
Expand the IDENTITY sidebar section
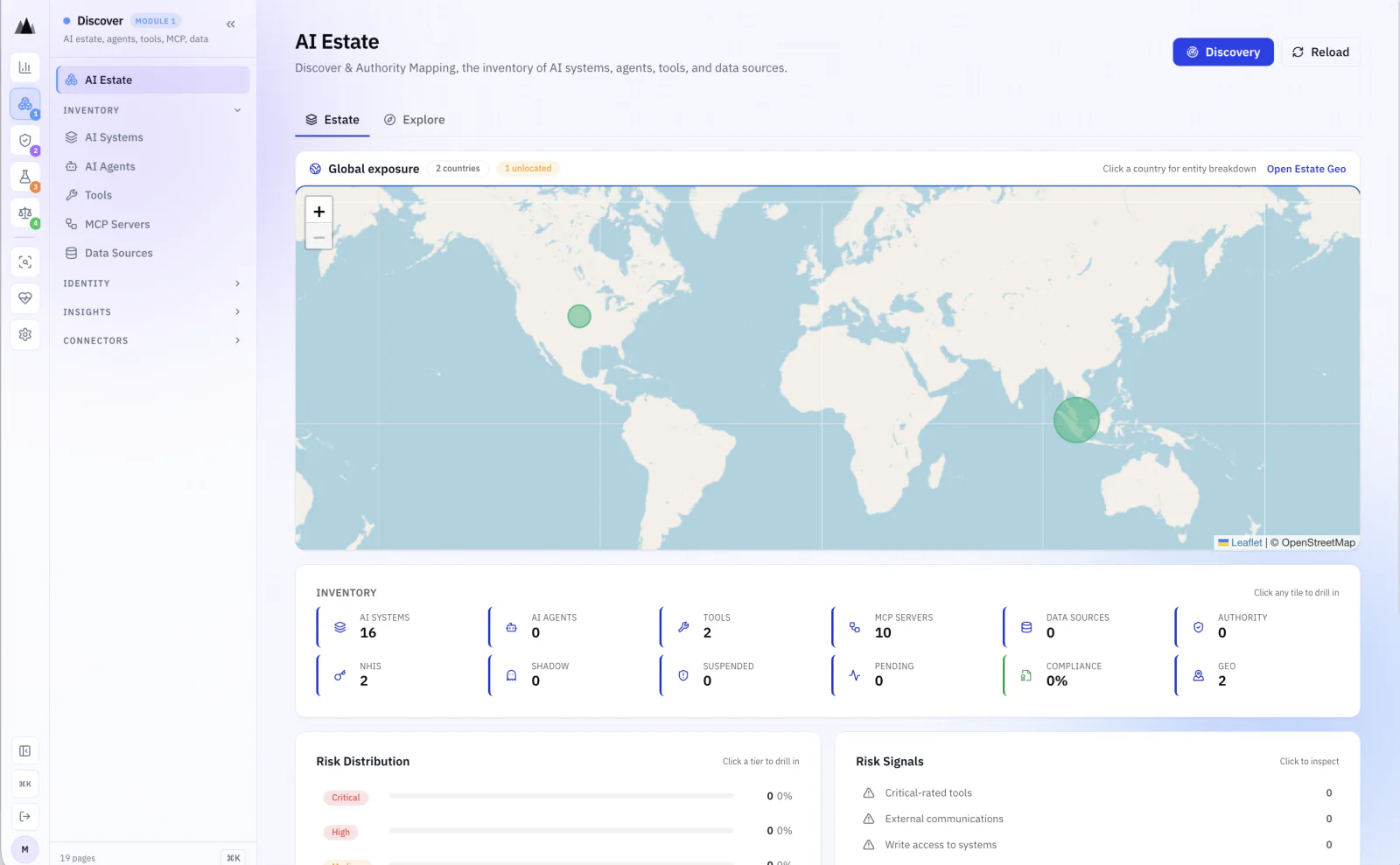[152, 283]
